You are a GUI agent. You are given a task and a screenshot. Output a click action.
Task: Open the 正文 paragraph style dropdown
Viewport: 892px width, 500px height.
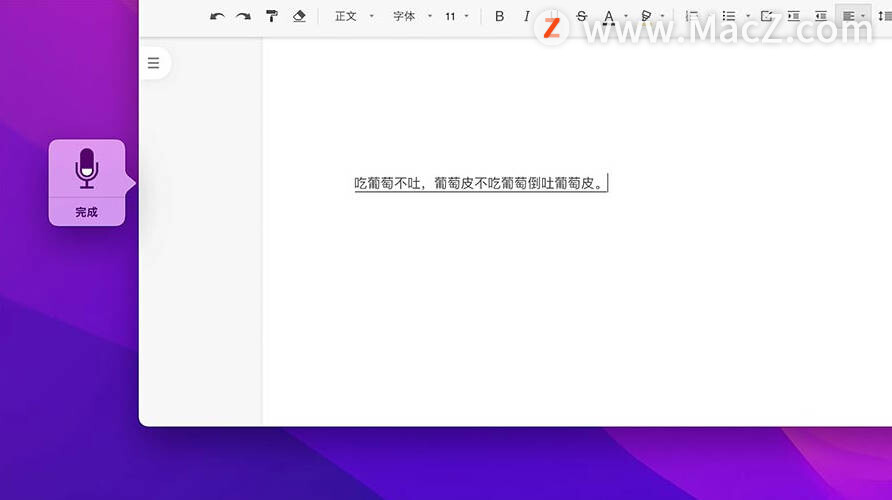pos(354,16)
